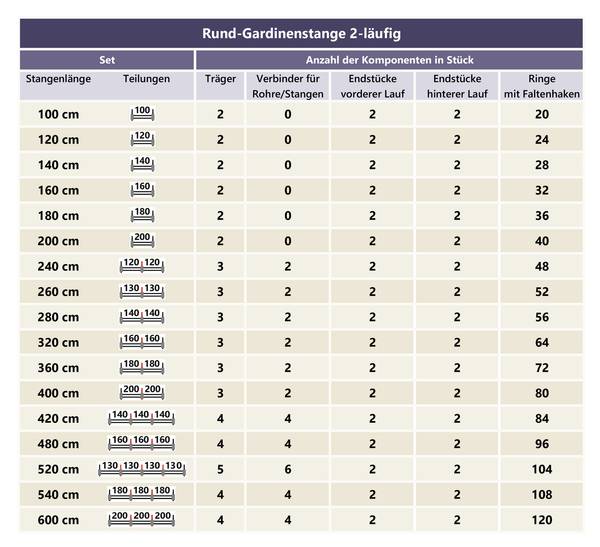Click the 'Endstücke vorderer Lauf' header
This screenshot has height=547, width=600.
click(x=373, y=86)
